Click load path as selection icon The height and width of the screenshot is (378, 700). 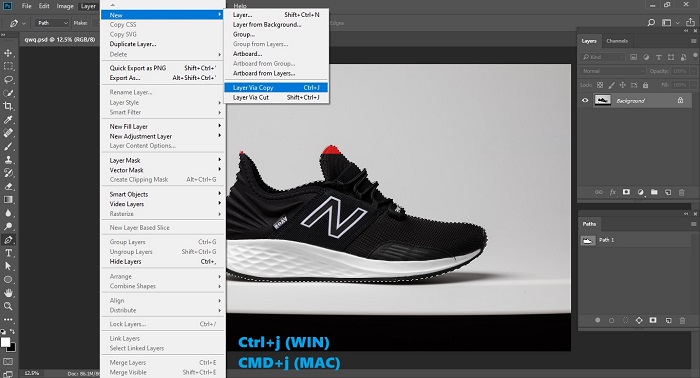(625, 320)
